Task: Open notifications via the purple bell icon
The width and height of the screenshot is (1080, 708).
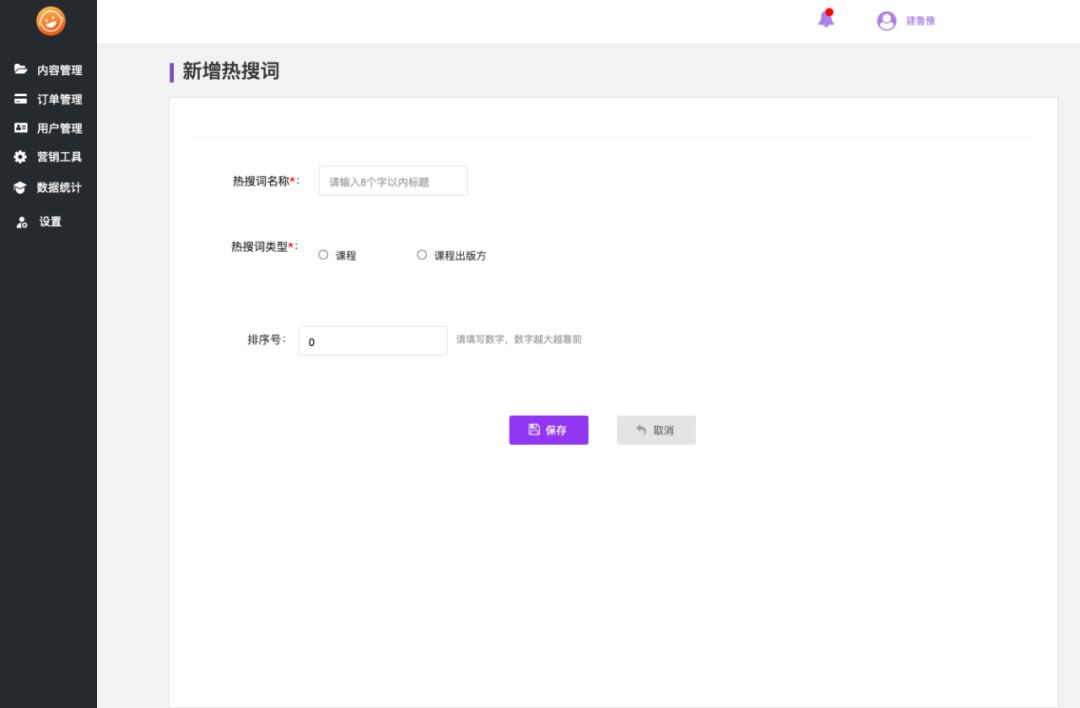Action: pos(826,19)
